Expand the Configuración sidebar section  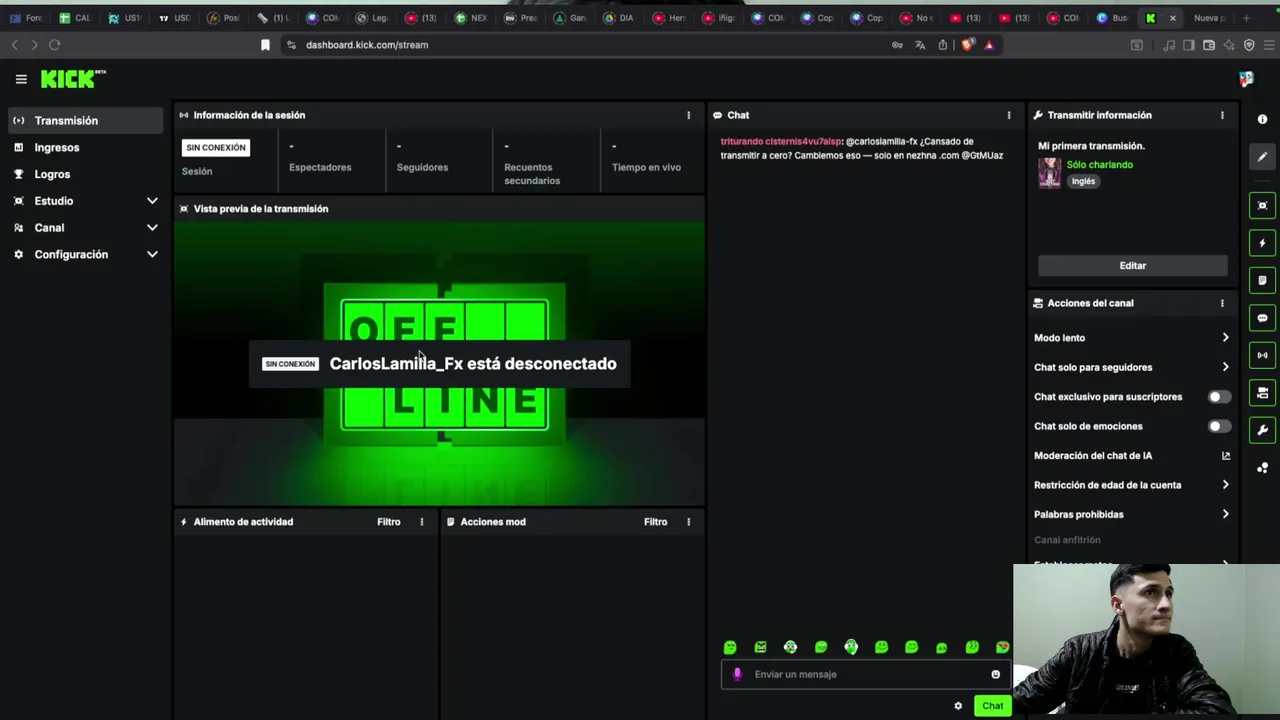click(x=152, y=255)
